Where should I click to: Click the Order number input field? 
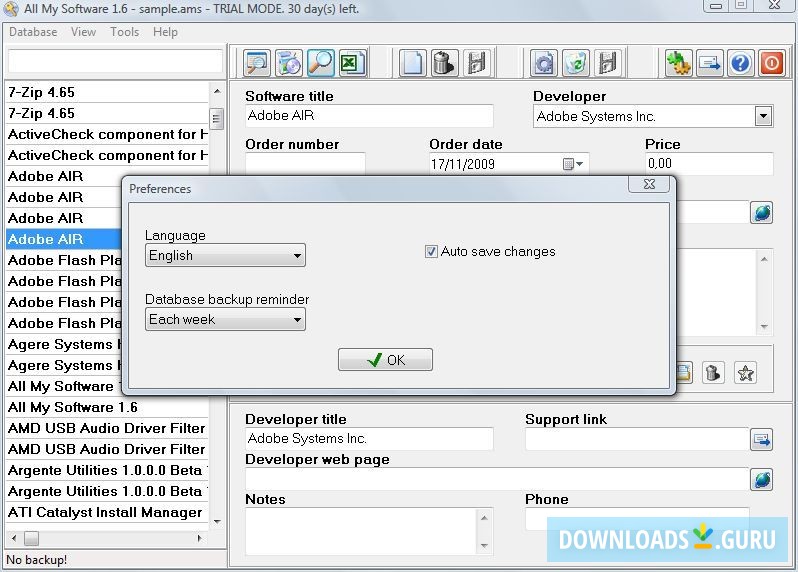click(x=305, y=163)
